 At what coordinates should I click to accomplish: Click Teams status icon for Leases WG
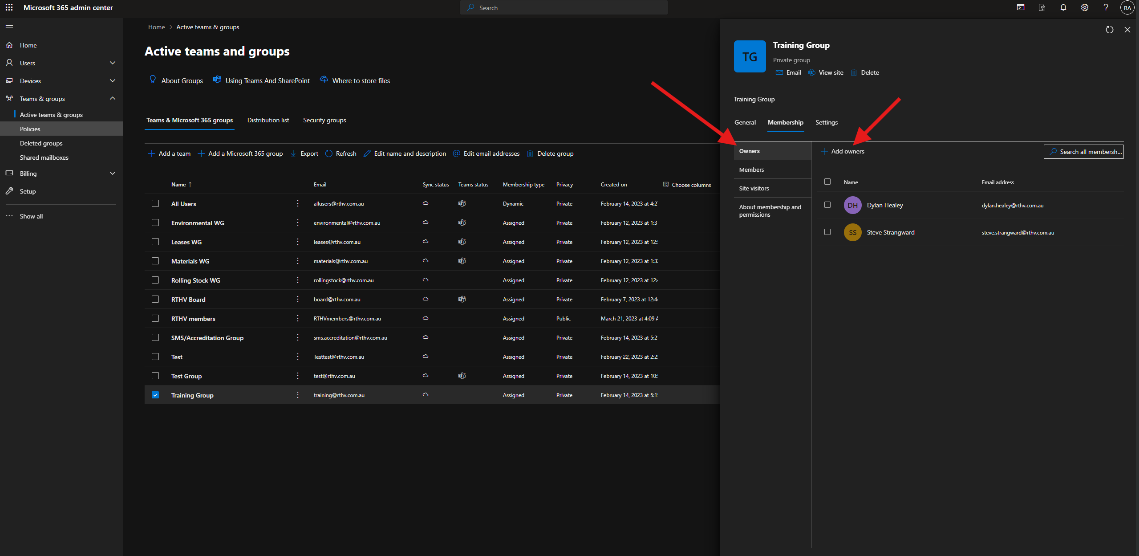(x=461, y=242)
